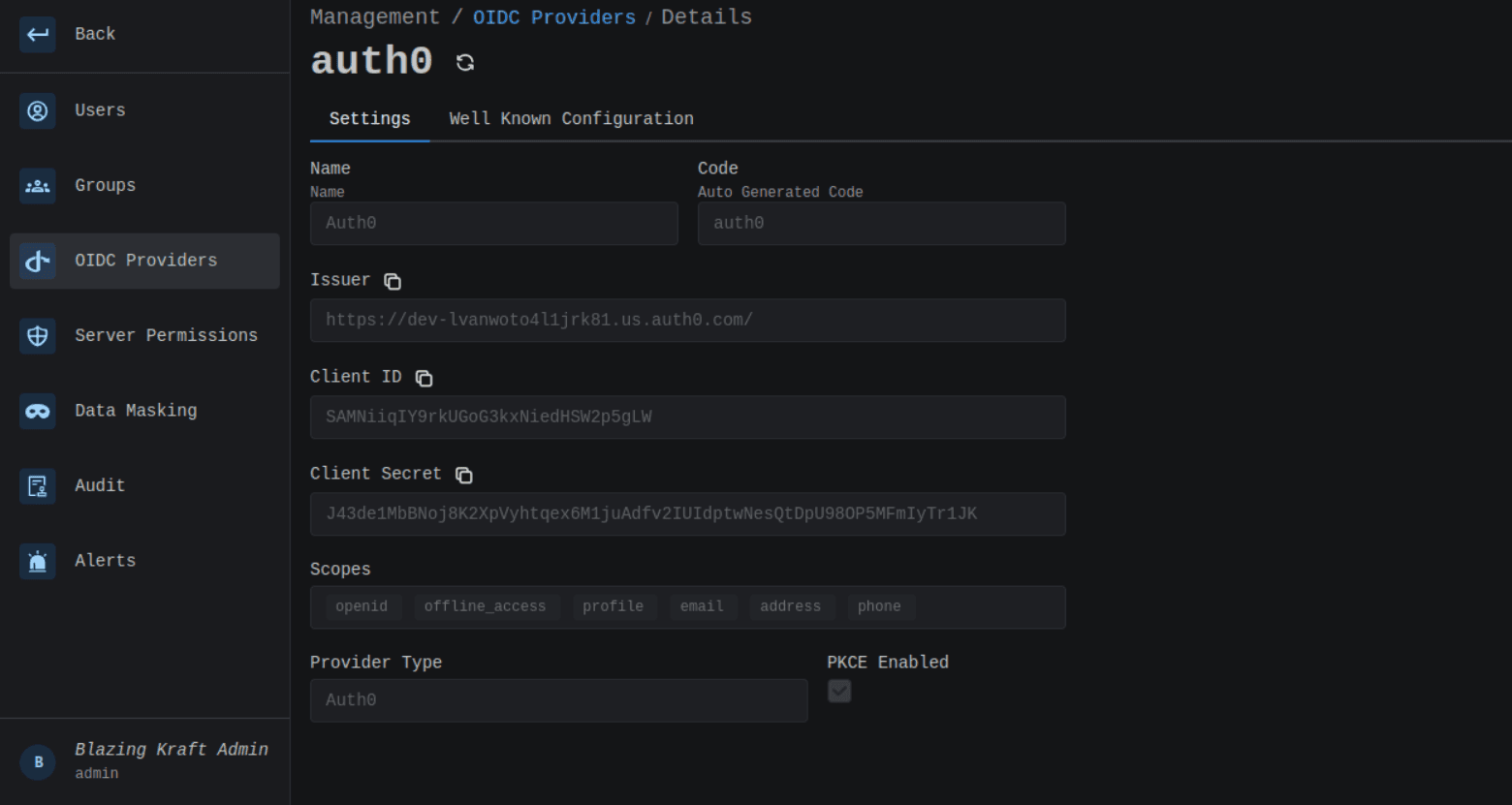The height and width of the screenshot is (805, 1512).
Task: Open Alerts from the sidebar
Action: coord(106,561)
